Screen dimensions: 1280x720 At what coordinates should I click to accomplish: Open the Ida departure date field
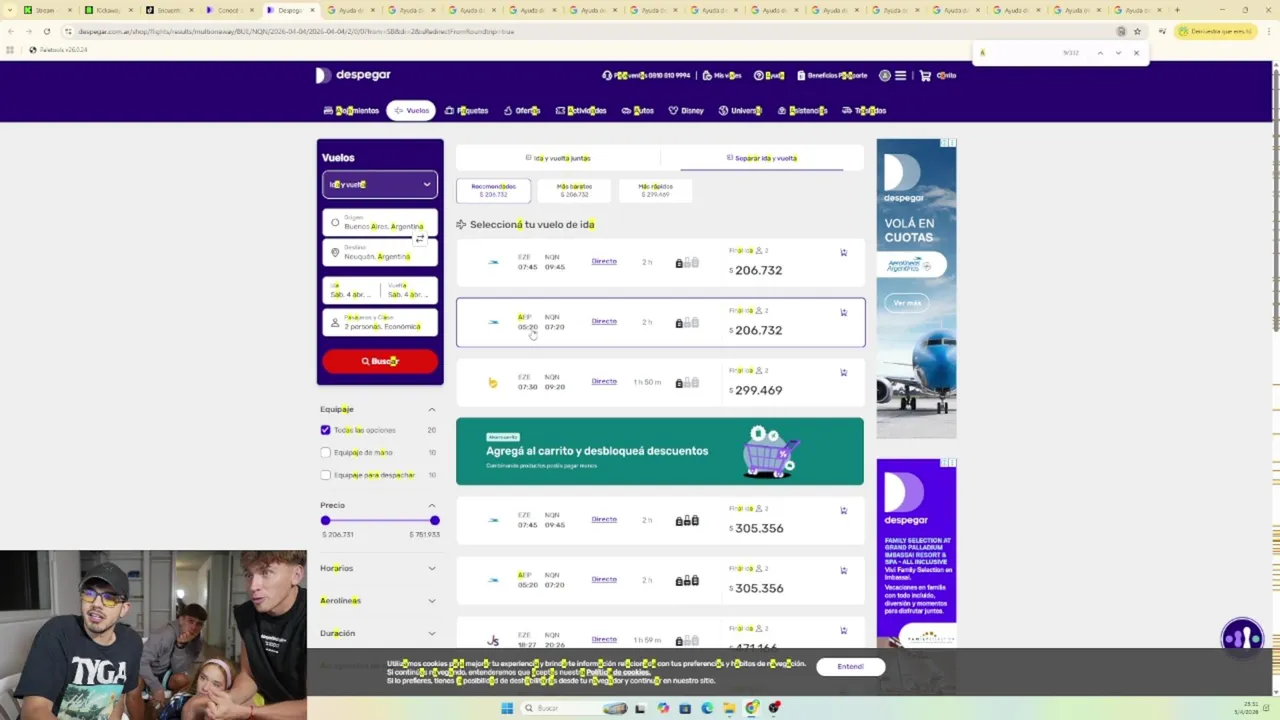tap(352, 290)
